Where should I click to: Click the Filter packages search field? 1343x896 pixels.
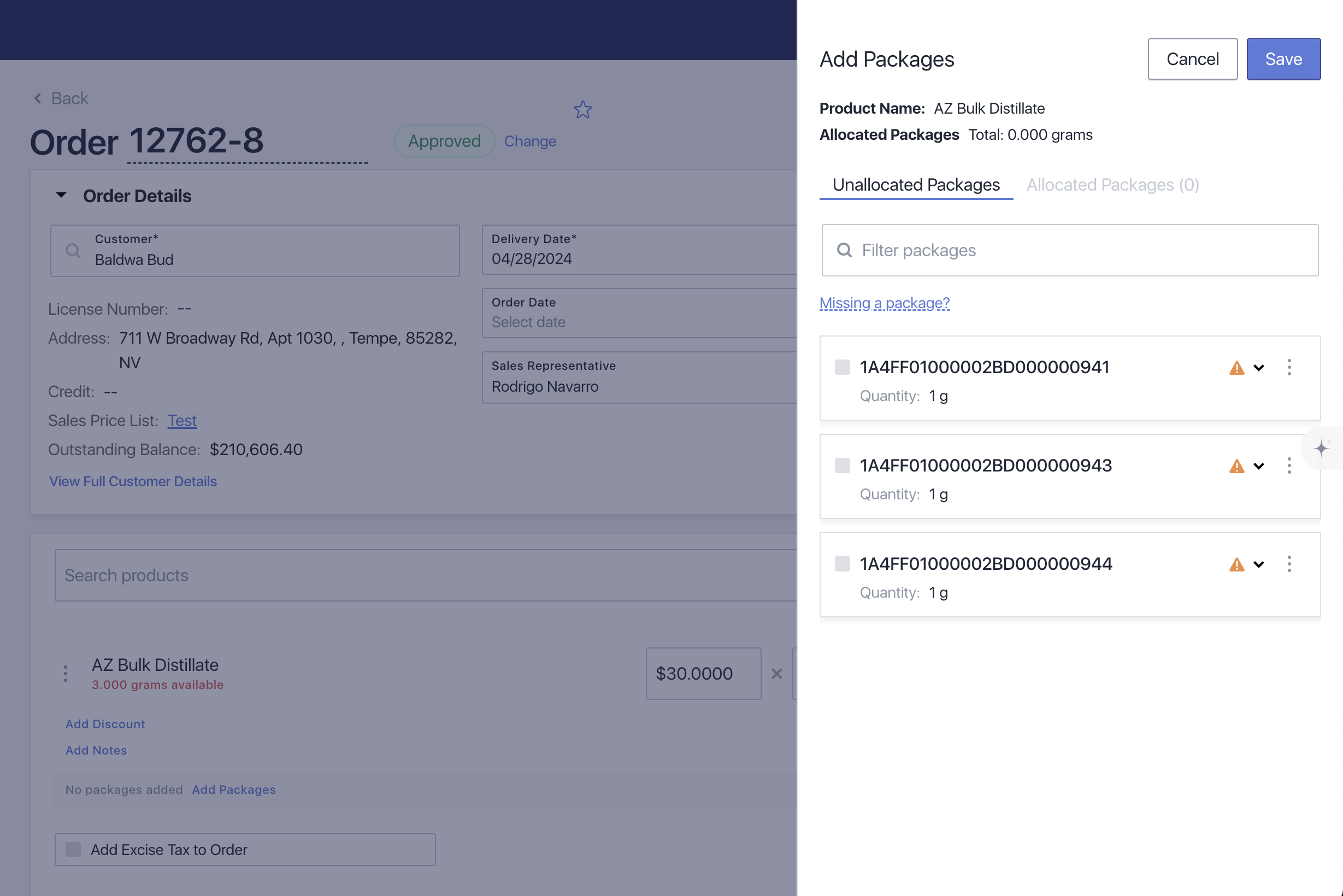coord(1069,250)
